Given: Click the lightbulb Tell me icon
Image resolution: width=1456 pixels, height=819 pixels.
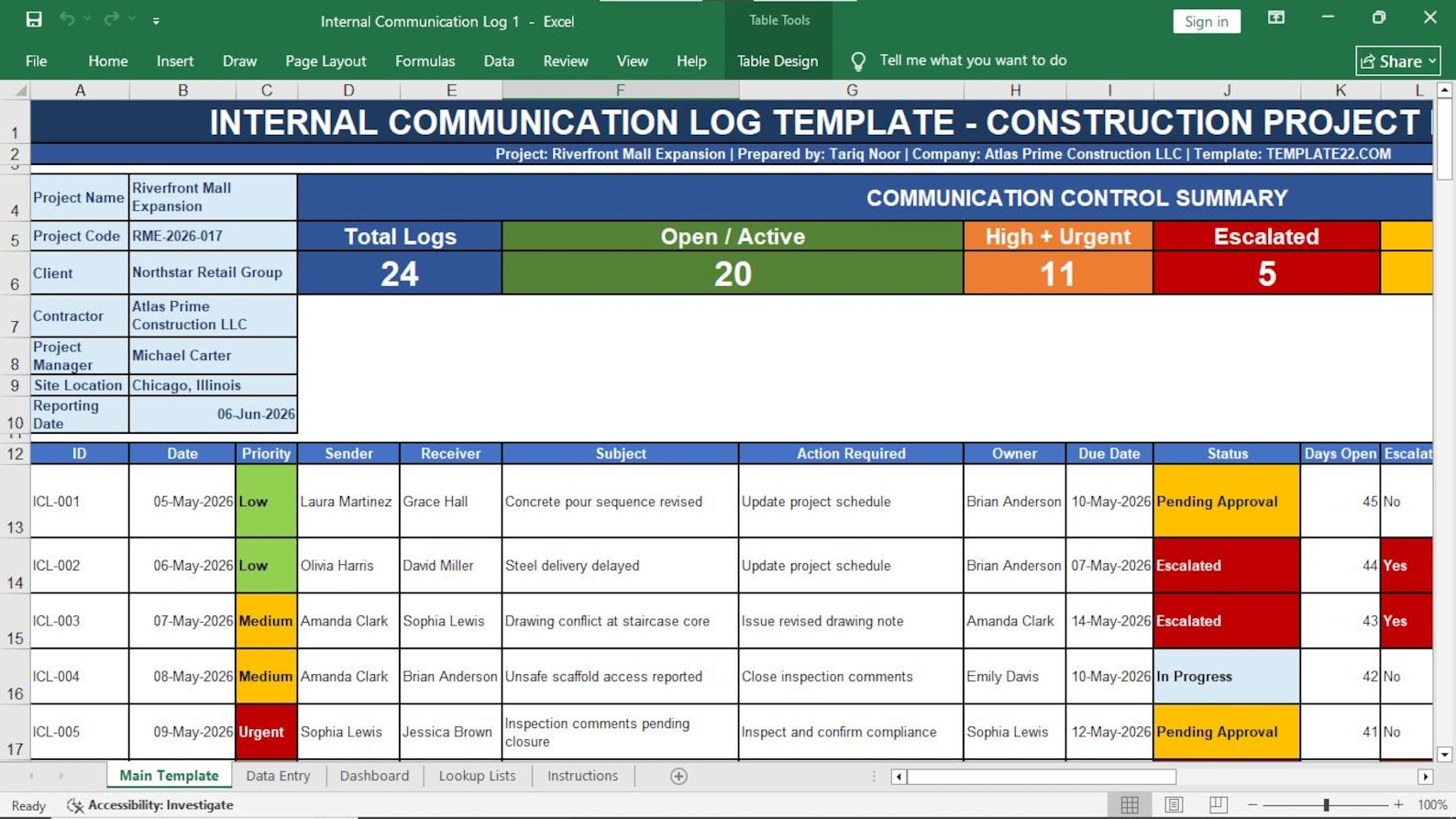Looking at the screenshot, I should [x=858, y=61].
